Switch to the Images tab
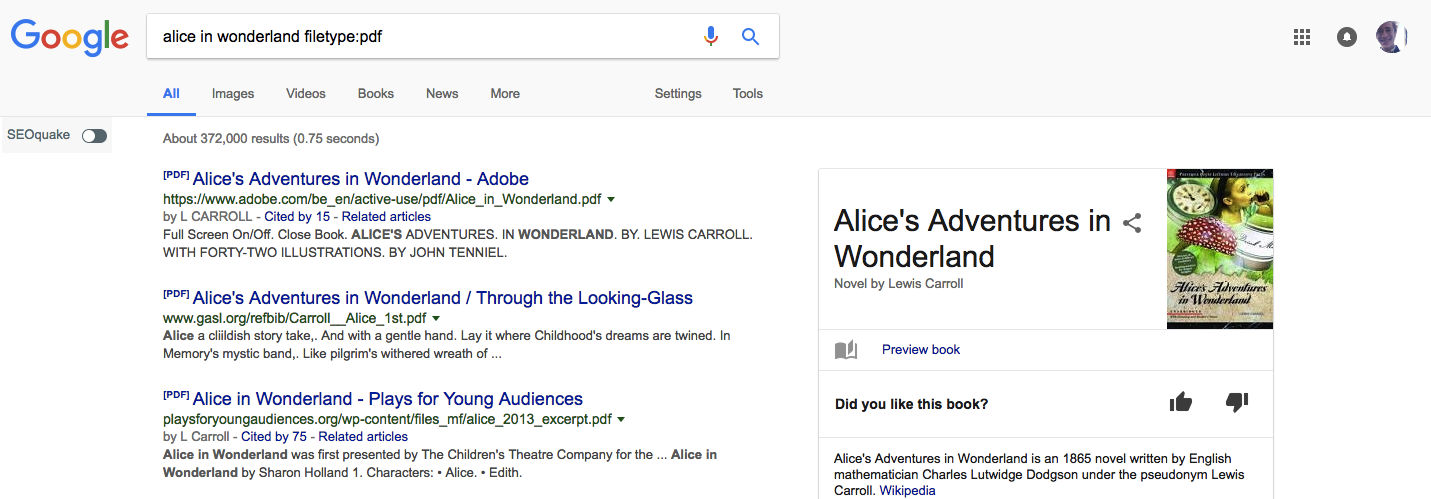 pyautogui.click(x=233, y=94)
